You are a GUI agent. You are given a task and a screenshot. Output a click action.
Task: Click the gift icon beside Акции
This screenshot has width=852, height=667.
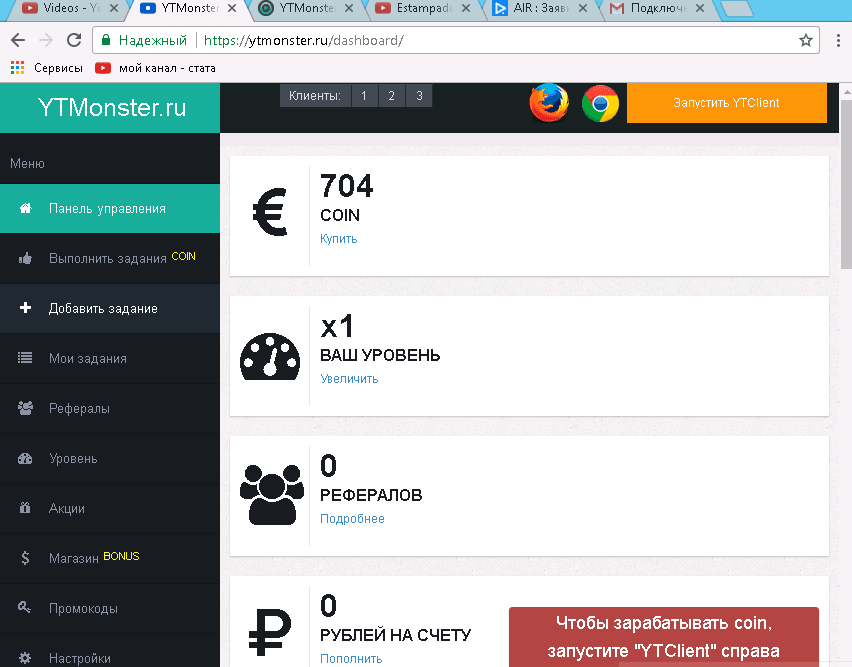pos(25,508)
